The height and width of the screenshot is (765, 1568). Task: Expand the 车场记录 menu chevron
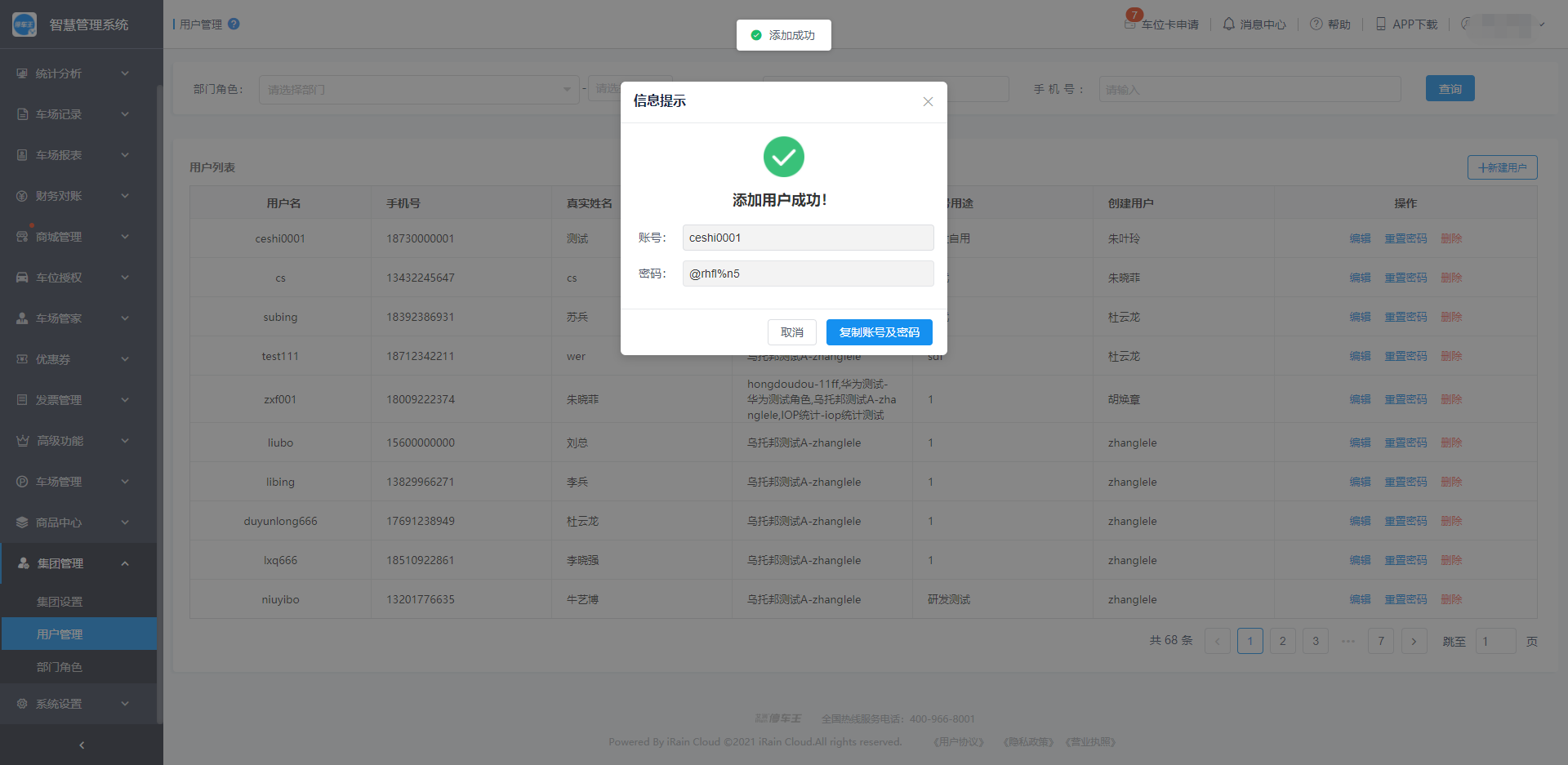click(x=125, y=114)
